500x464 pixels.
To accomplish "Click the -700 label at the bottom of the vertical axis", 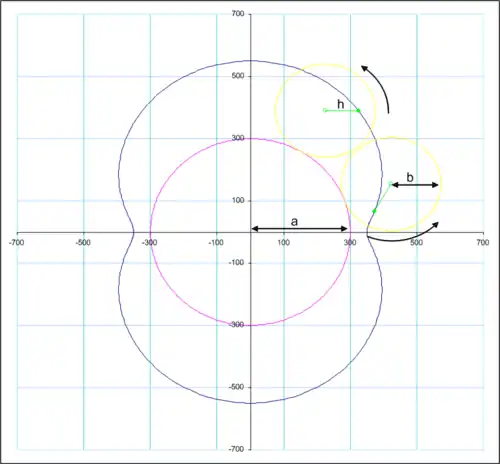I will pyautogui.click(x=236, y=449).
